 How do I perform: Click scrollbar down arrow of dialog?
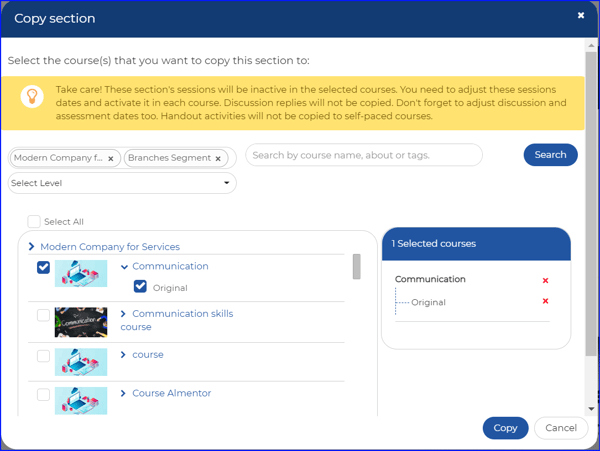point(591,409)
